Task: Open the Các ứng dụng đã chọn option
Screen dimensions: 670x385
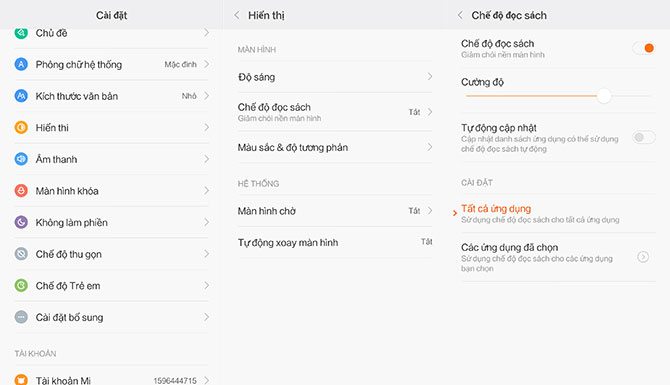Action: 558,257
